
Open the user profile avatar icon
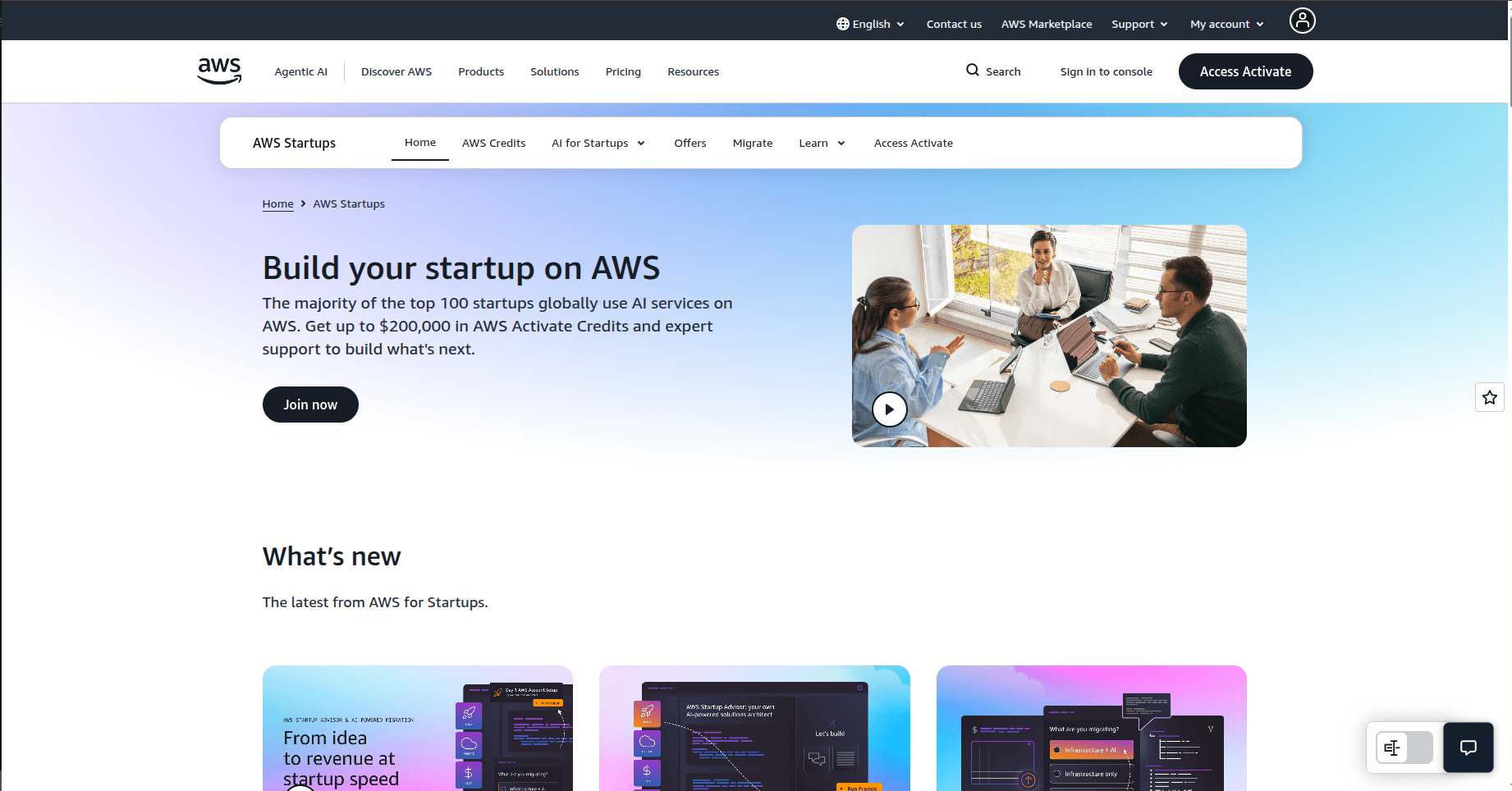pos(1302,21)
